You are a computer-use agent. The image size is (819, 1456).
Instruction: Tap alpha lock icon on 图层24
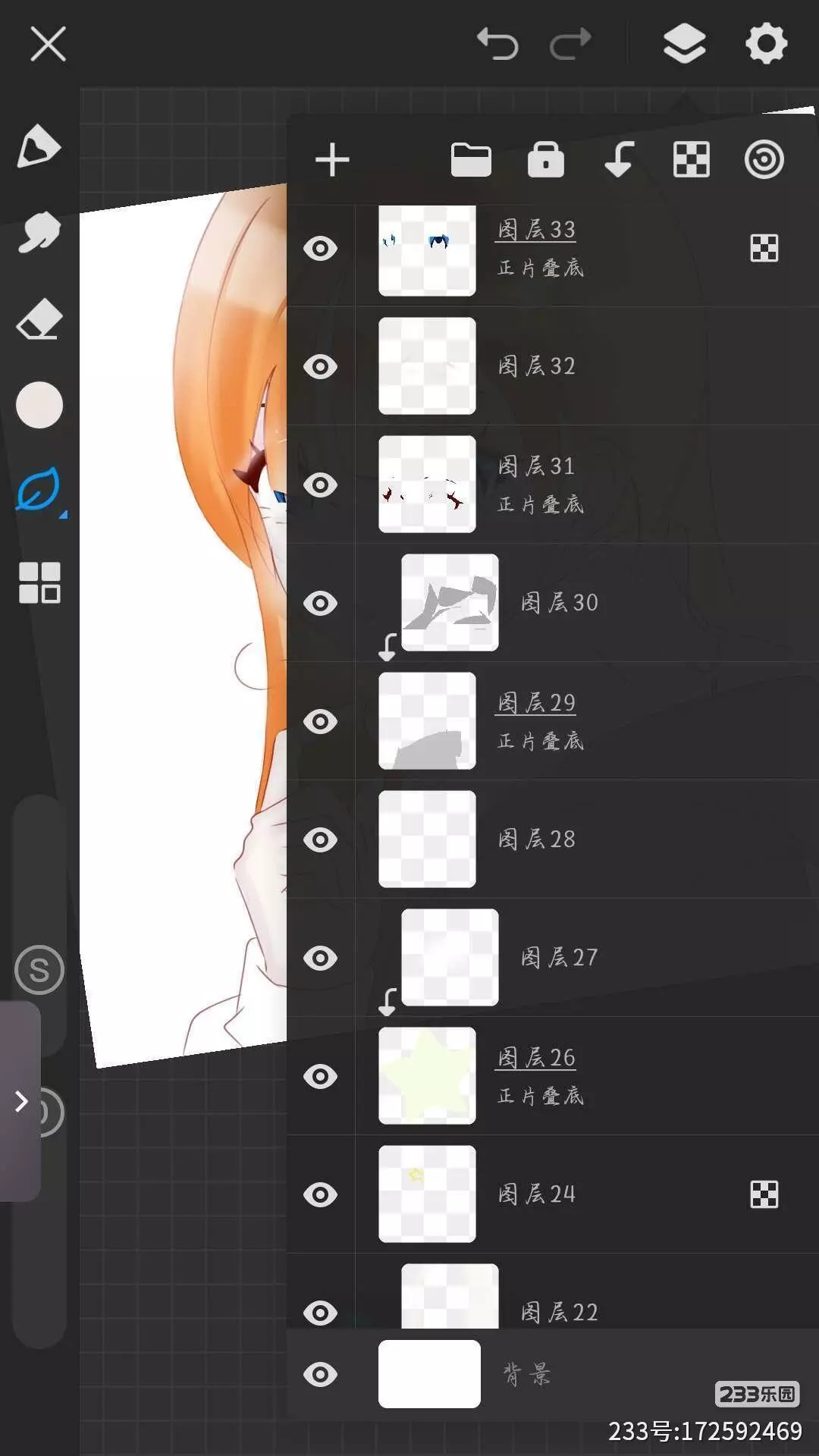pyautogui.click(x=764, y=1194)
